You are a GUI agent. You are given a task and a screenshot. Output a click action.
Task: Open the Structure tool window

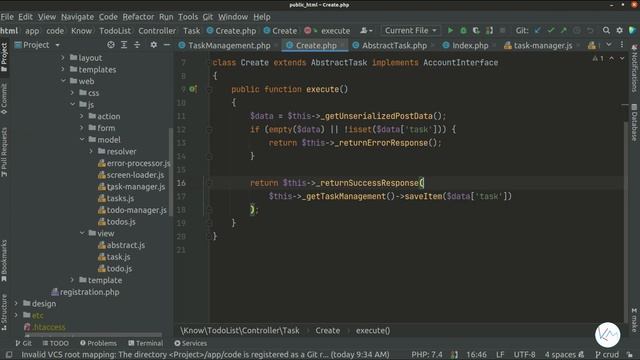[4, 312]
